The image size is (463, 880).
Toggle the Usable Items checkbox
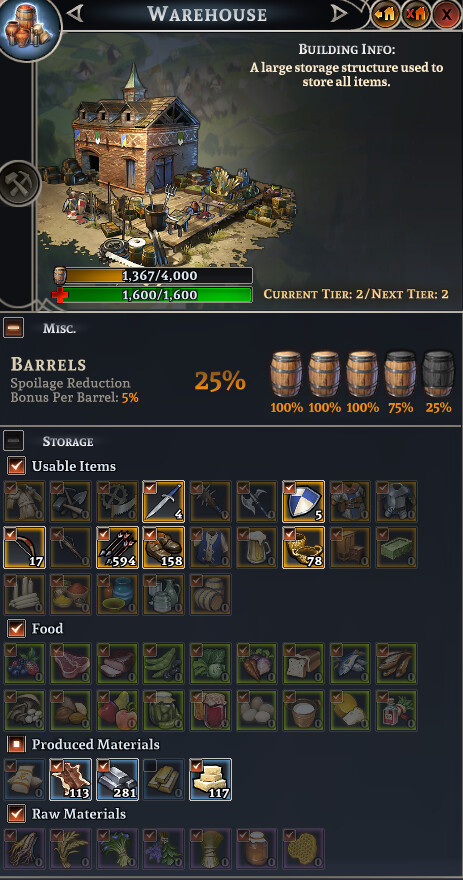[x=17, y=466]
